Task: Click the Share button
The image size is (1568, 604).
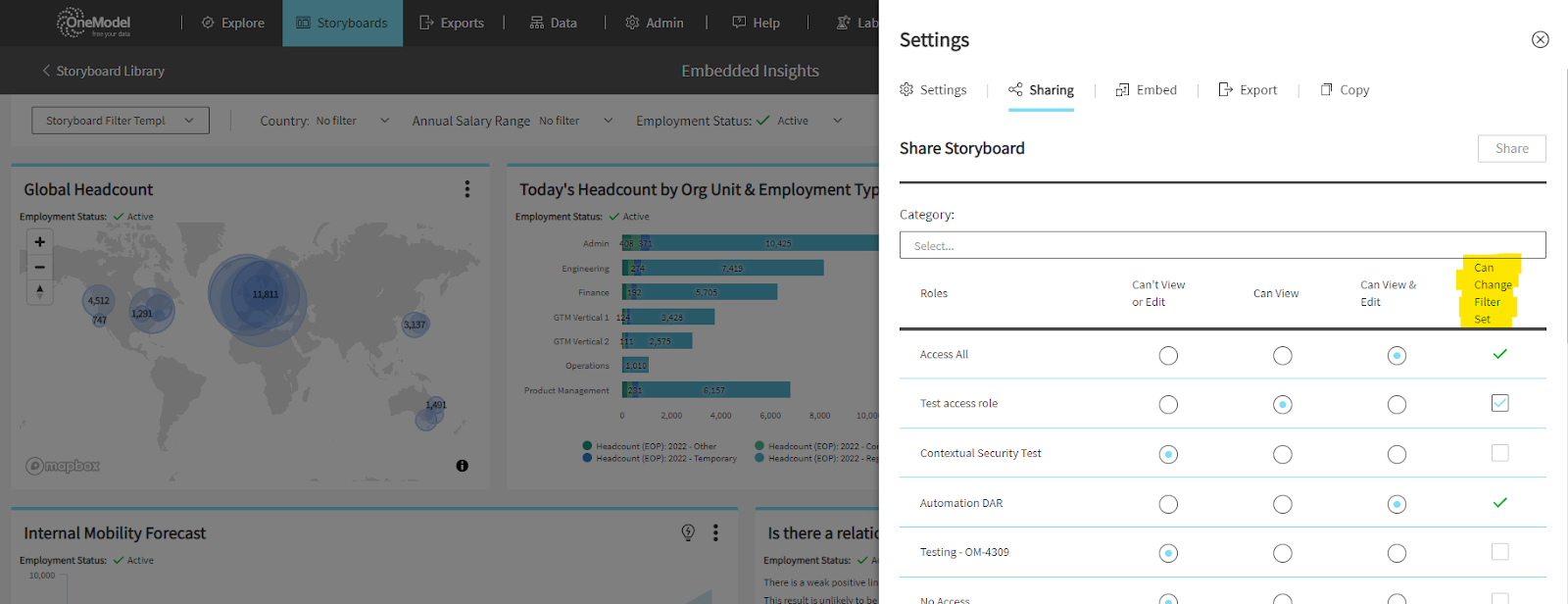Action: [1511, 149]
